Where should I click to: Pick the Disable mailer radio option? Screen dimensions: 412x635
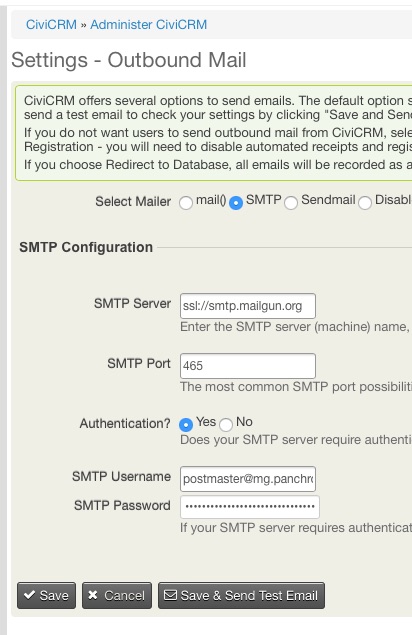tap(365, 202)
